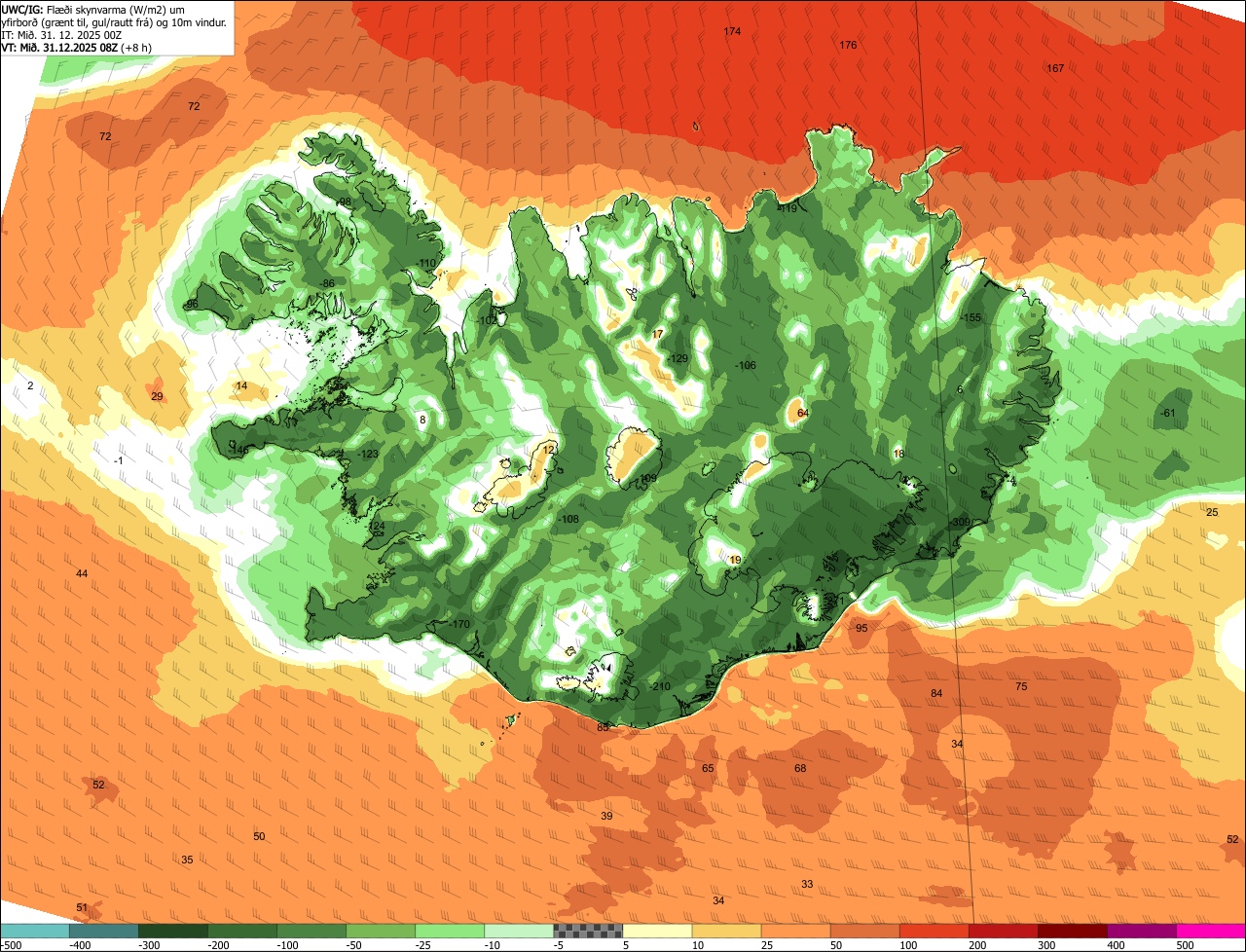Pick the light orange 25 to 50 legend swatch
Image resolution: width=1246 pixels, height=952 pixels.
[794, 931]
